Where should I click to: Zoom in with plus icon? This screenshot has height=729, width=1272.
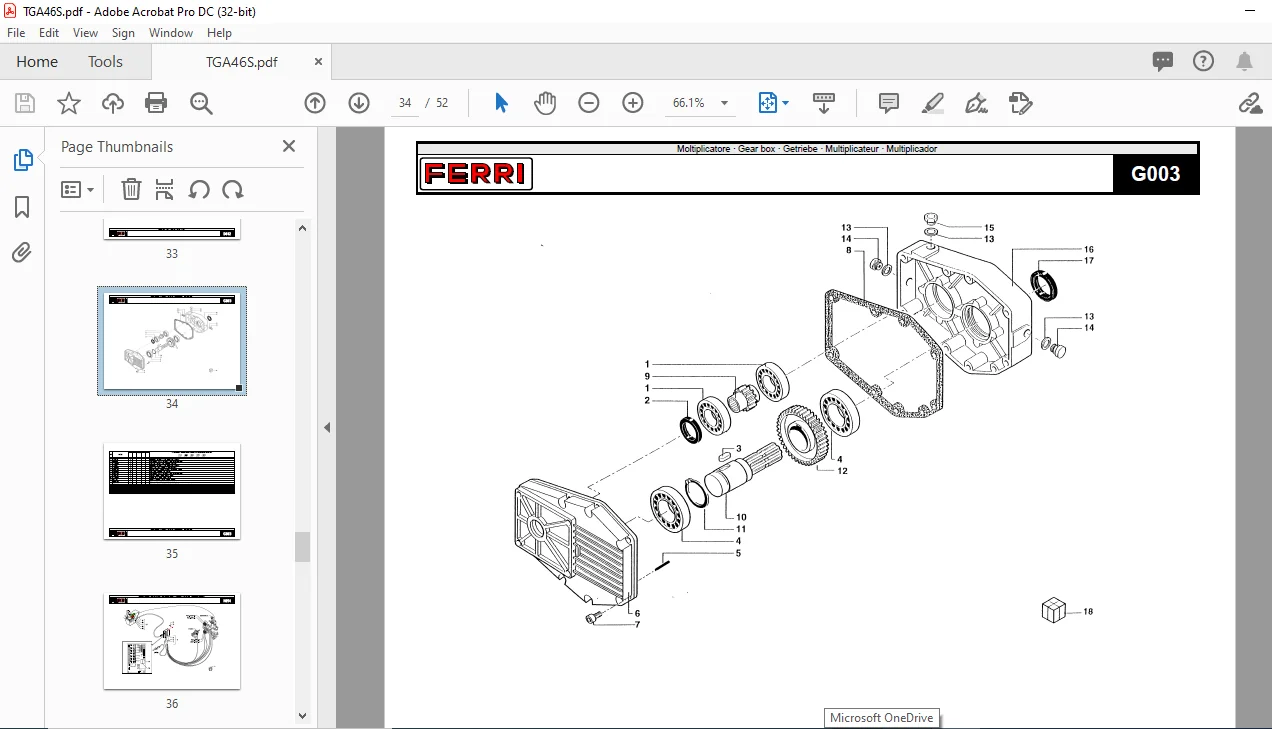pos(633,103)
